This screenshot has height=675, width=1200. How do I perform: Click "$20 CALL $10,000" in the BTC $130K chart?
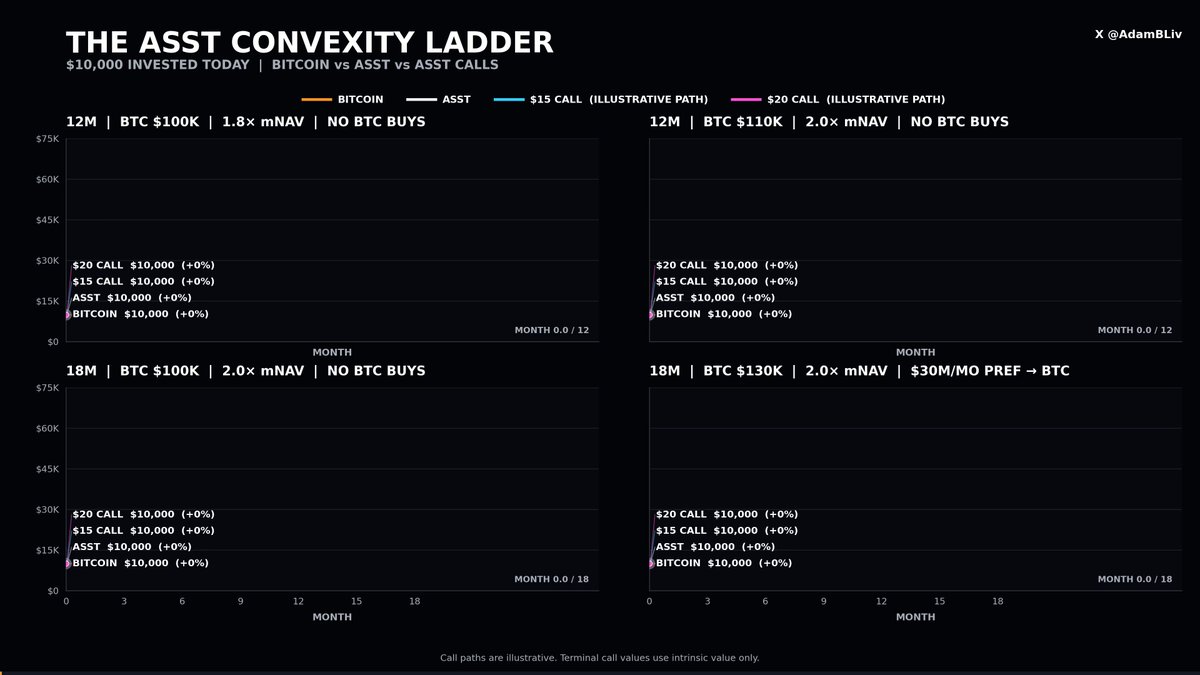pos(727,514)
